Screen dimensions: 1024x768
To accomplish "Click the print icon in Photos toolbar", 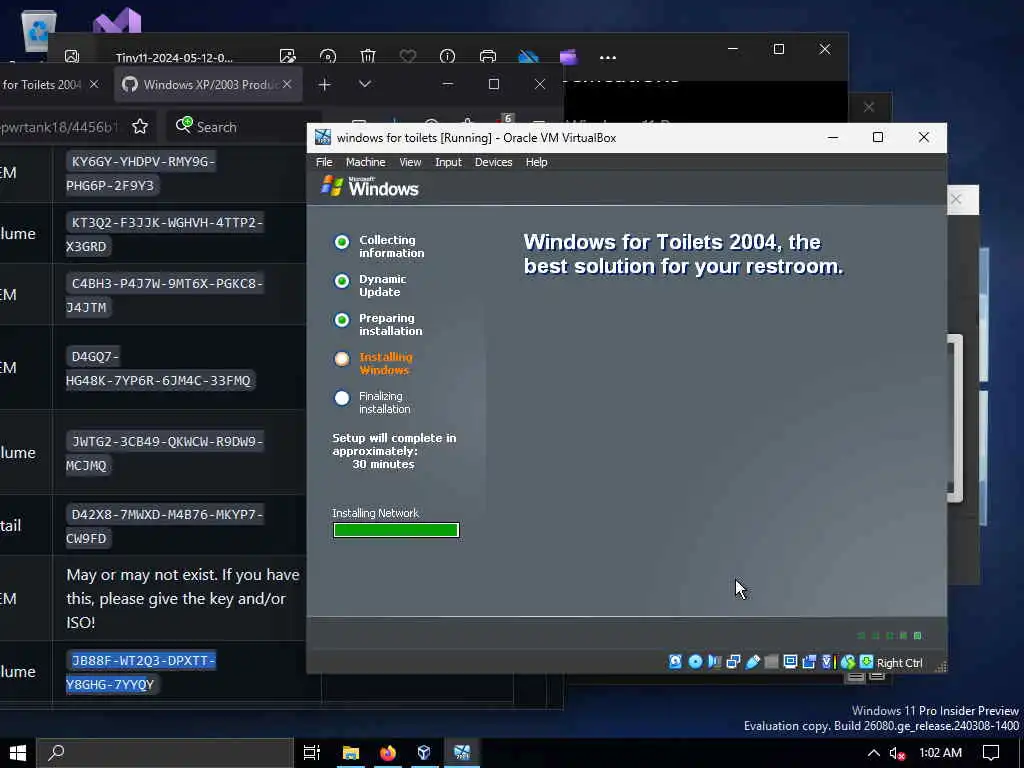I will tap(488, 57).
